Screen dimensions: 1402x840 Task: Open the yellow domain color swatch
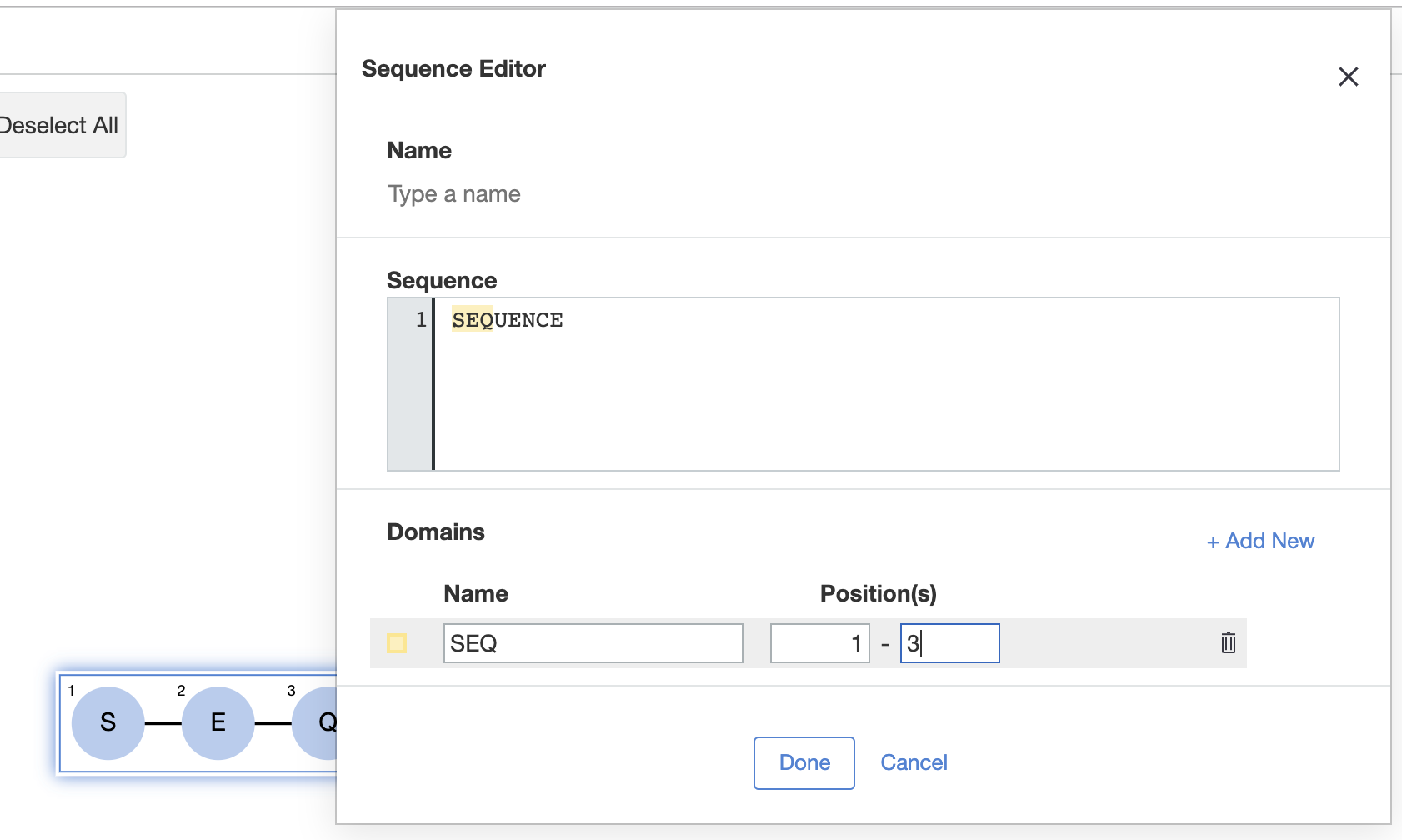[397, 643]
